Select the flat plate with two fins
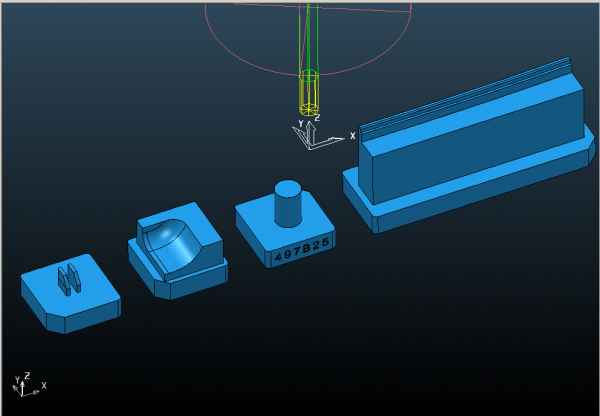The height and width of the screenshot is (416, 600). click(x=71, y=293)
